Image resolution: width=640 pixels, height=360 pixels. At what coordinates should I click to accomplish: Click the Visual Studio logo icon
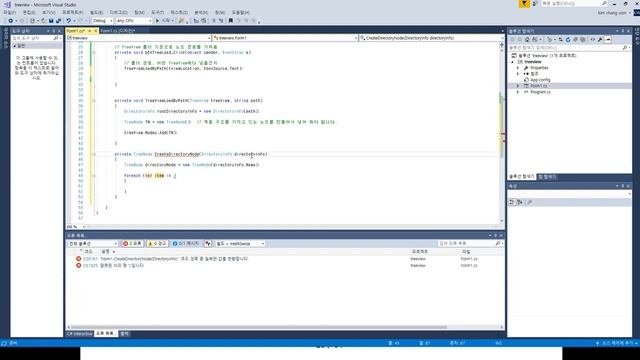click(x=7, y=4)
